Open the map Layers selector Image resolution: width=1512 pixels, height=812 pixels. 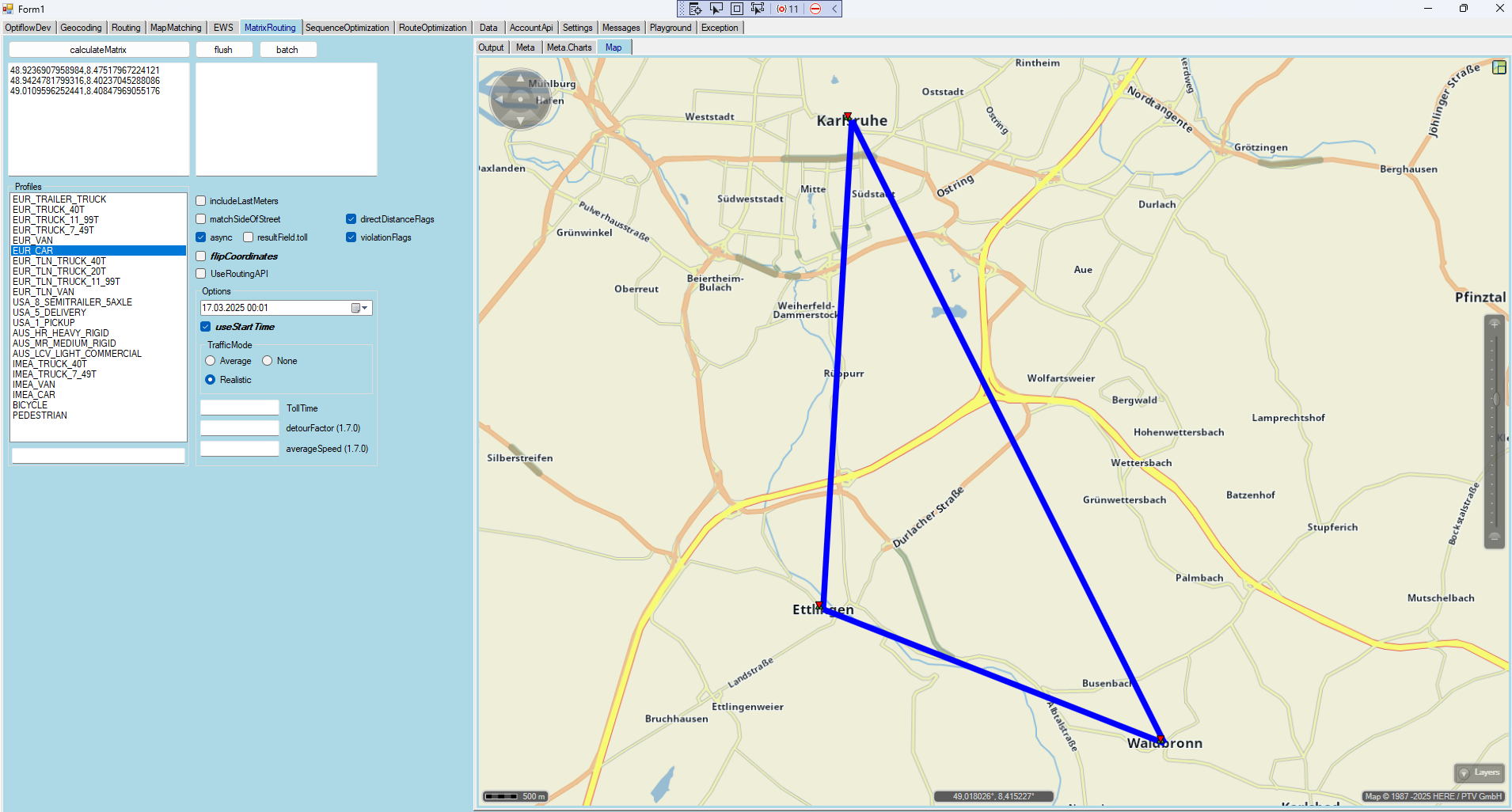click(1479, 772)
